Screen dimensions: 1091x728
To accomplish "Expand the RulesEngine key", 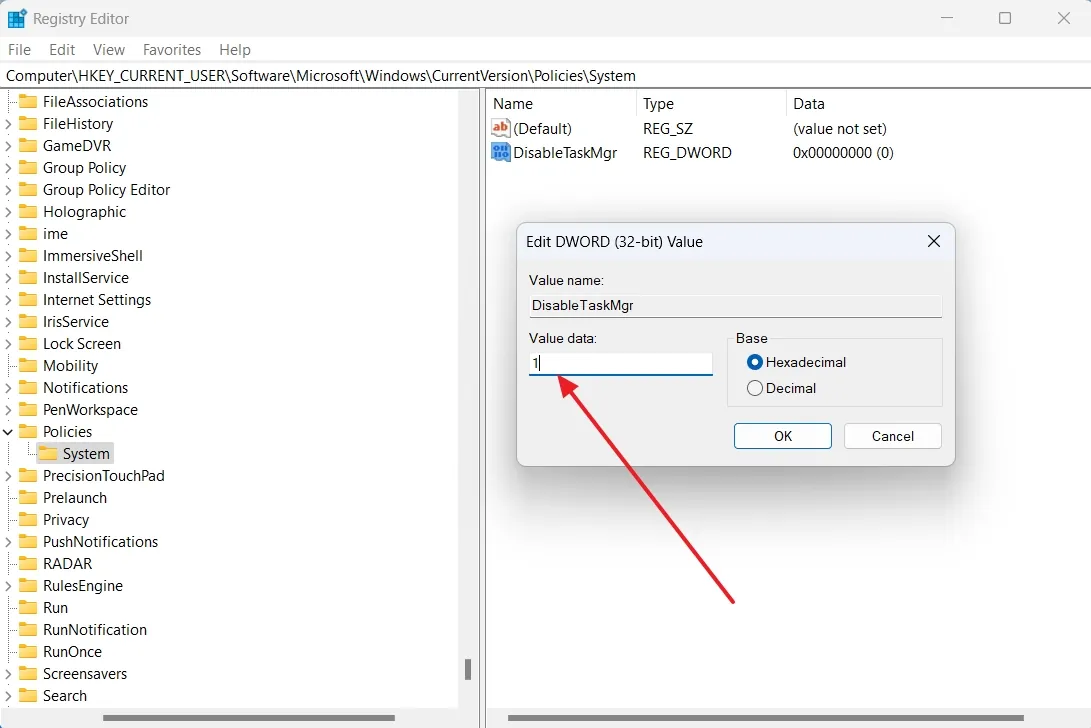I will (x=8, y=586).
